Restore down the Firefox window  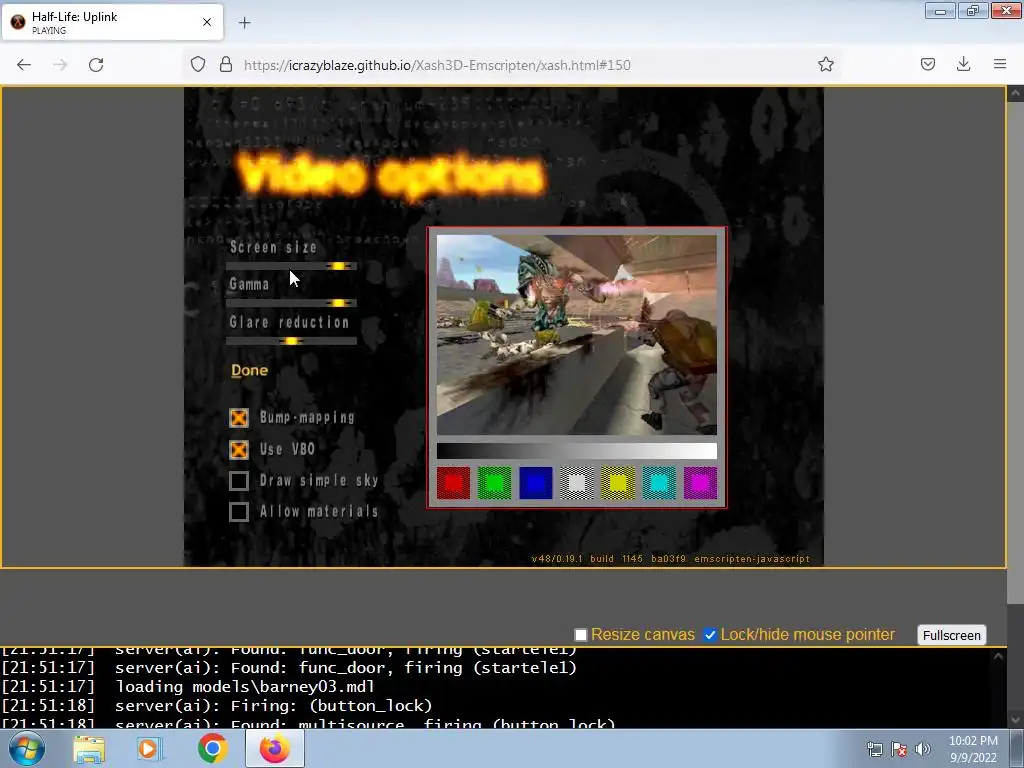(x=972, y=11)
